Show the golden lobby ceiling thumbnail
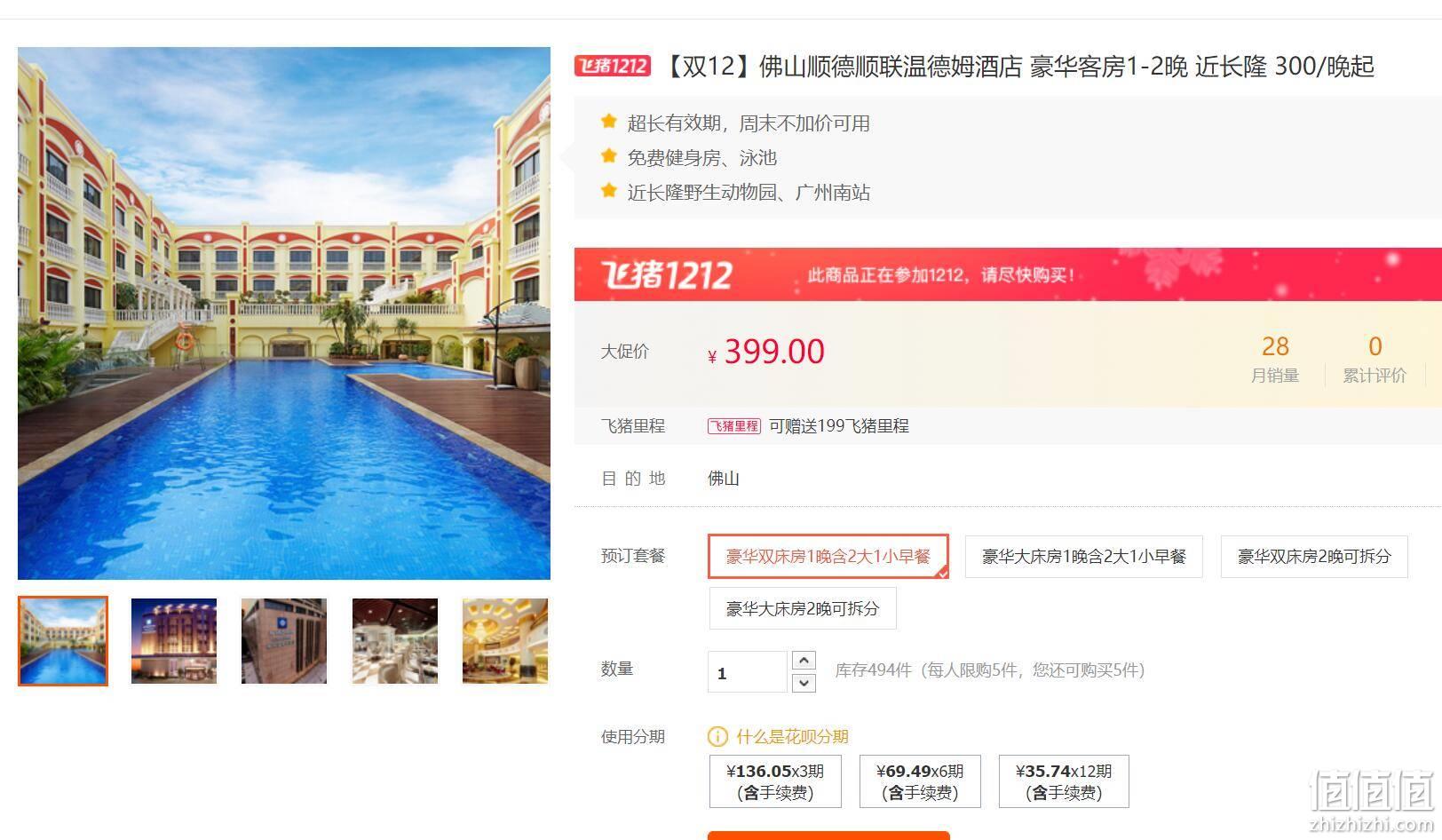The image size is (1442, 840). point(505,641)
